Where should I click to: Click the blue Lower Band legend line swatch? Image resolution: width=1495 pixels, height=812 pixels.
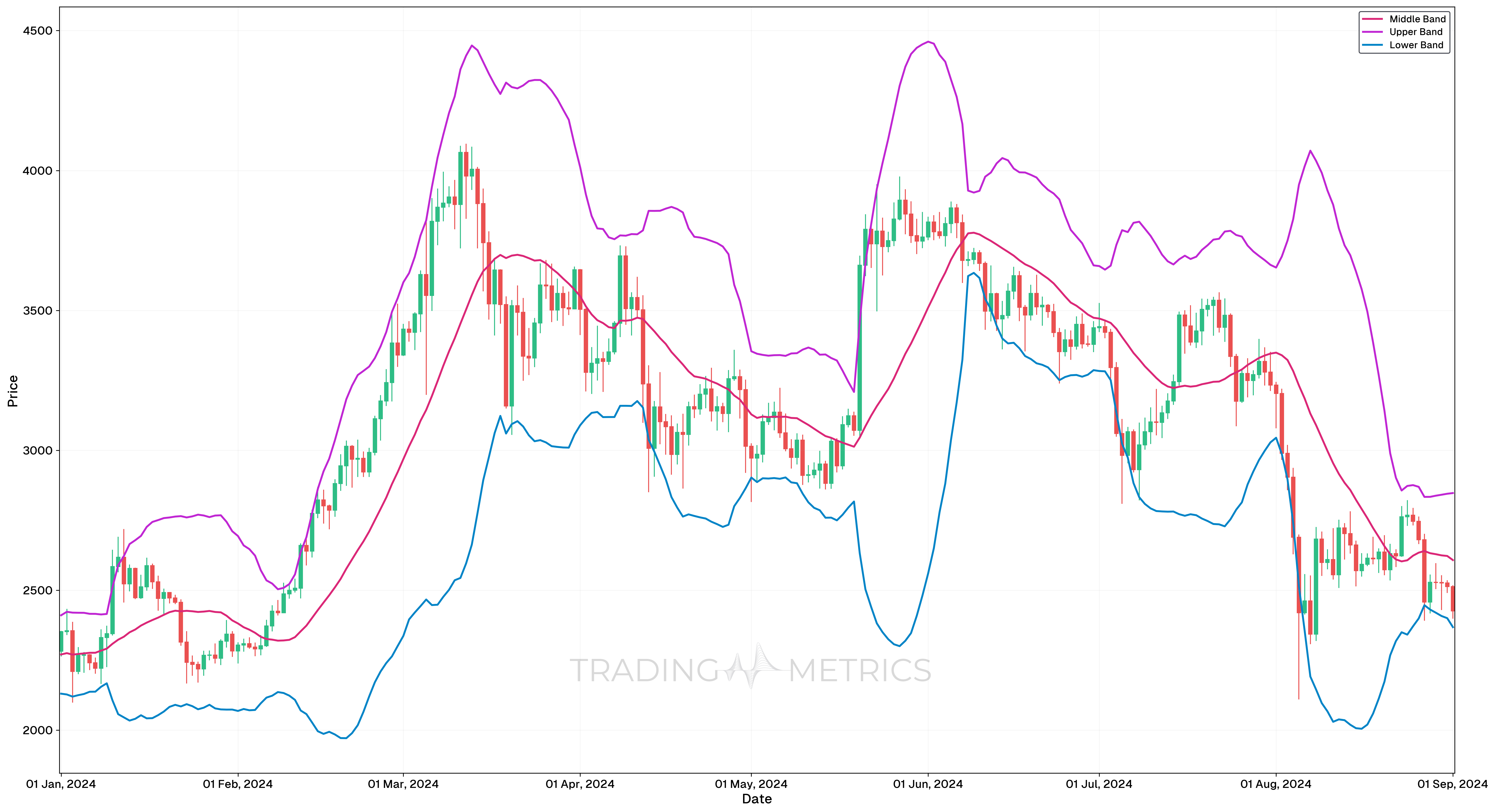(x=1373, y=45)
